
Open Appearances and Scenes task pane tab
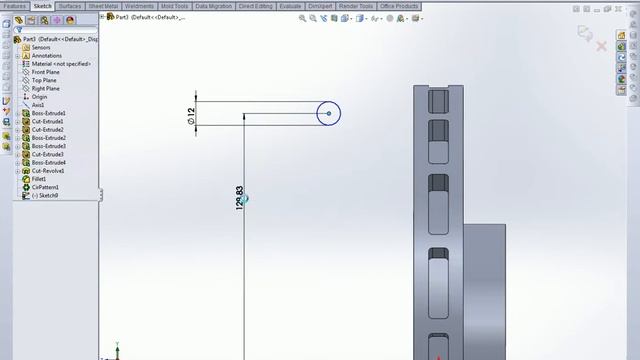tap(621, 79)
